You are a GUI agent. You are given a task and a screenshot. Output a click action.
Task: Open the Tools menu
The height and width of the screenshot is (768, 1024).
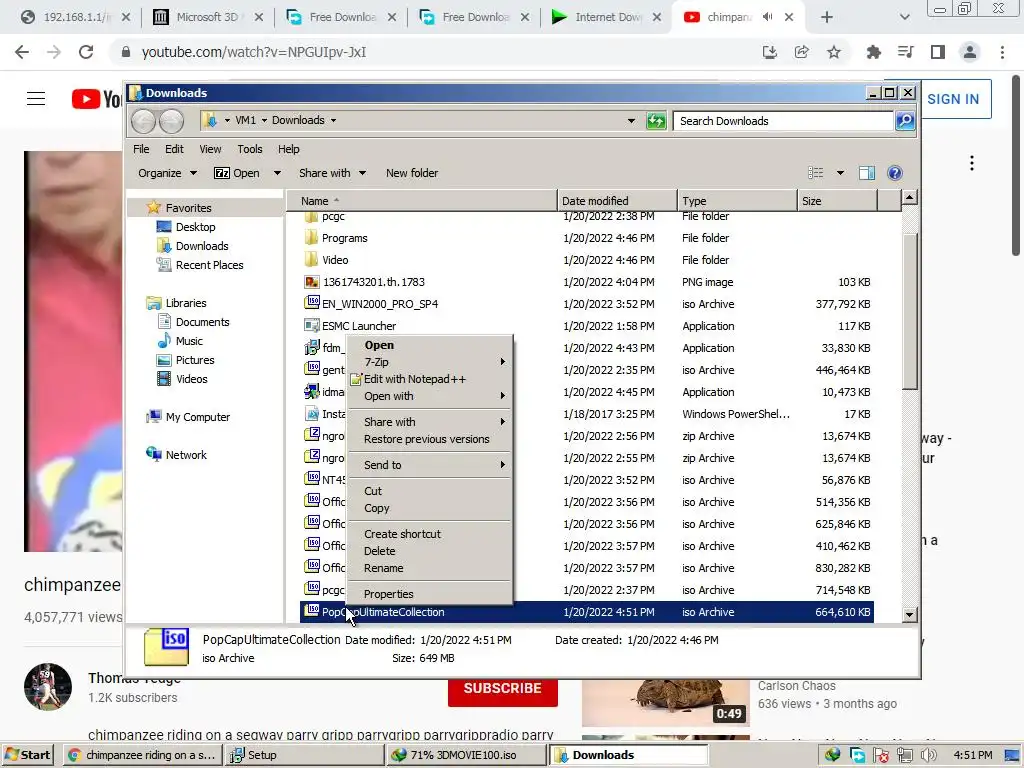[x=249, y=149]
